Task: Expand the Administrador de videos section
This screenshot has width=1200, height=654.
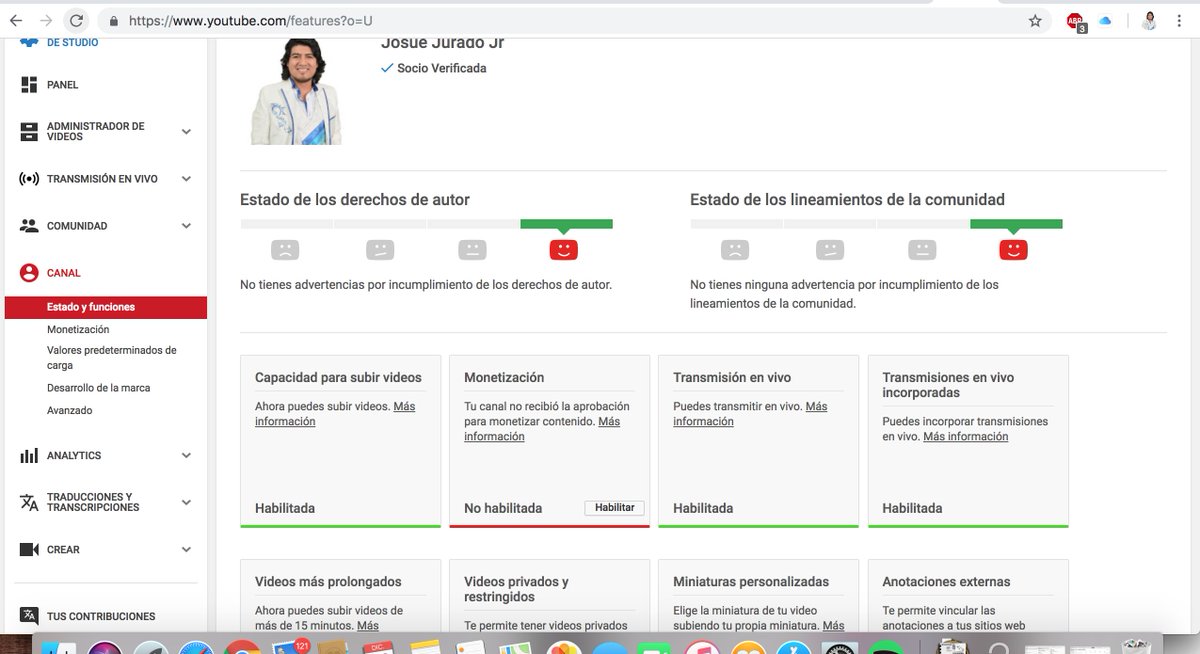Action: point(186,131)
